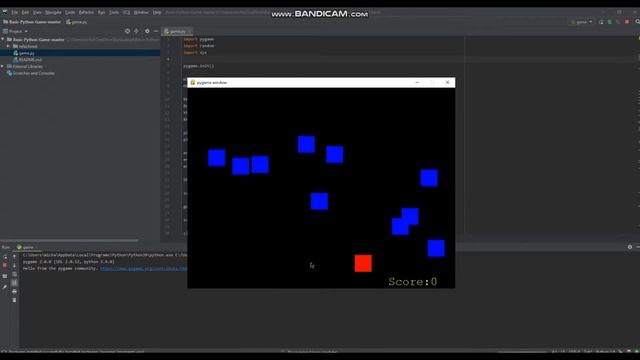Screen dimensions: 640x360
Task: Open the Refactor menu
Action: [86, 13]
